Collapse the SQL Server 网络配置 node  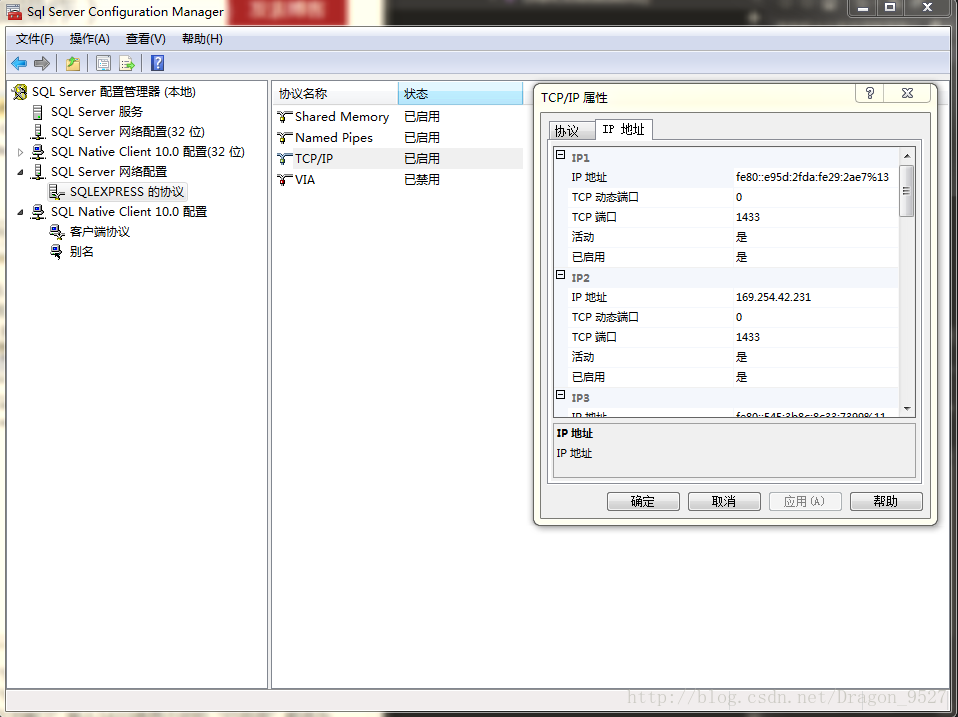[x=20, y=172]
